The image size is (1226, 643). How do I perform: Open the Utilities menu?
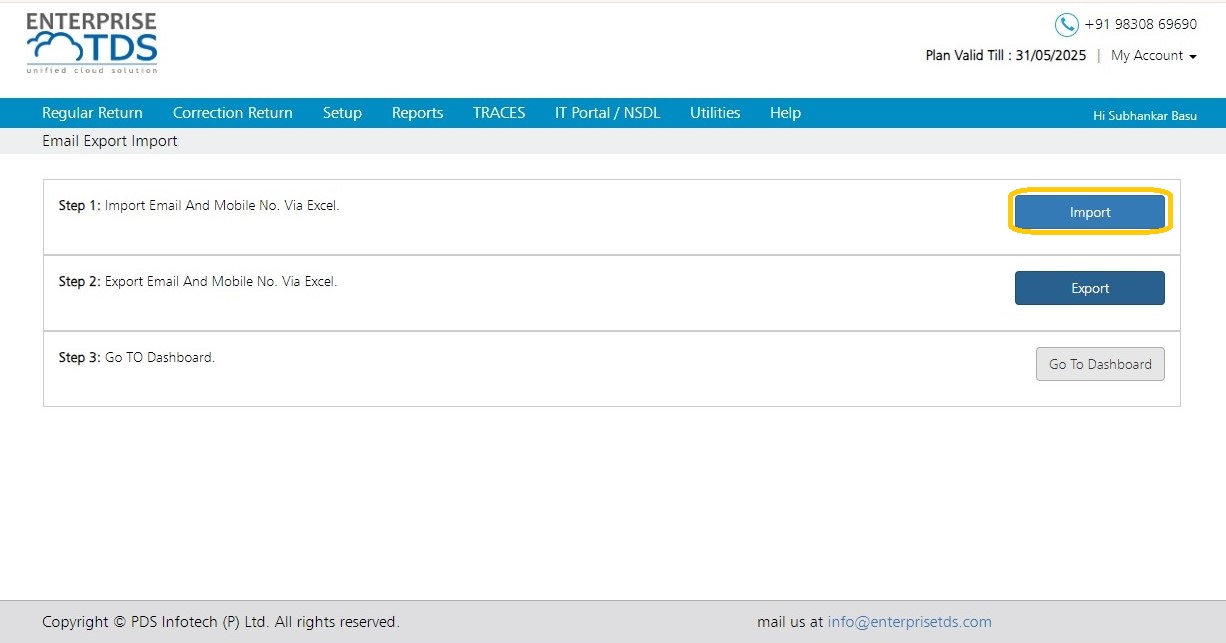(x=715, y=113)
